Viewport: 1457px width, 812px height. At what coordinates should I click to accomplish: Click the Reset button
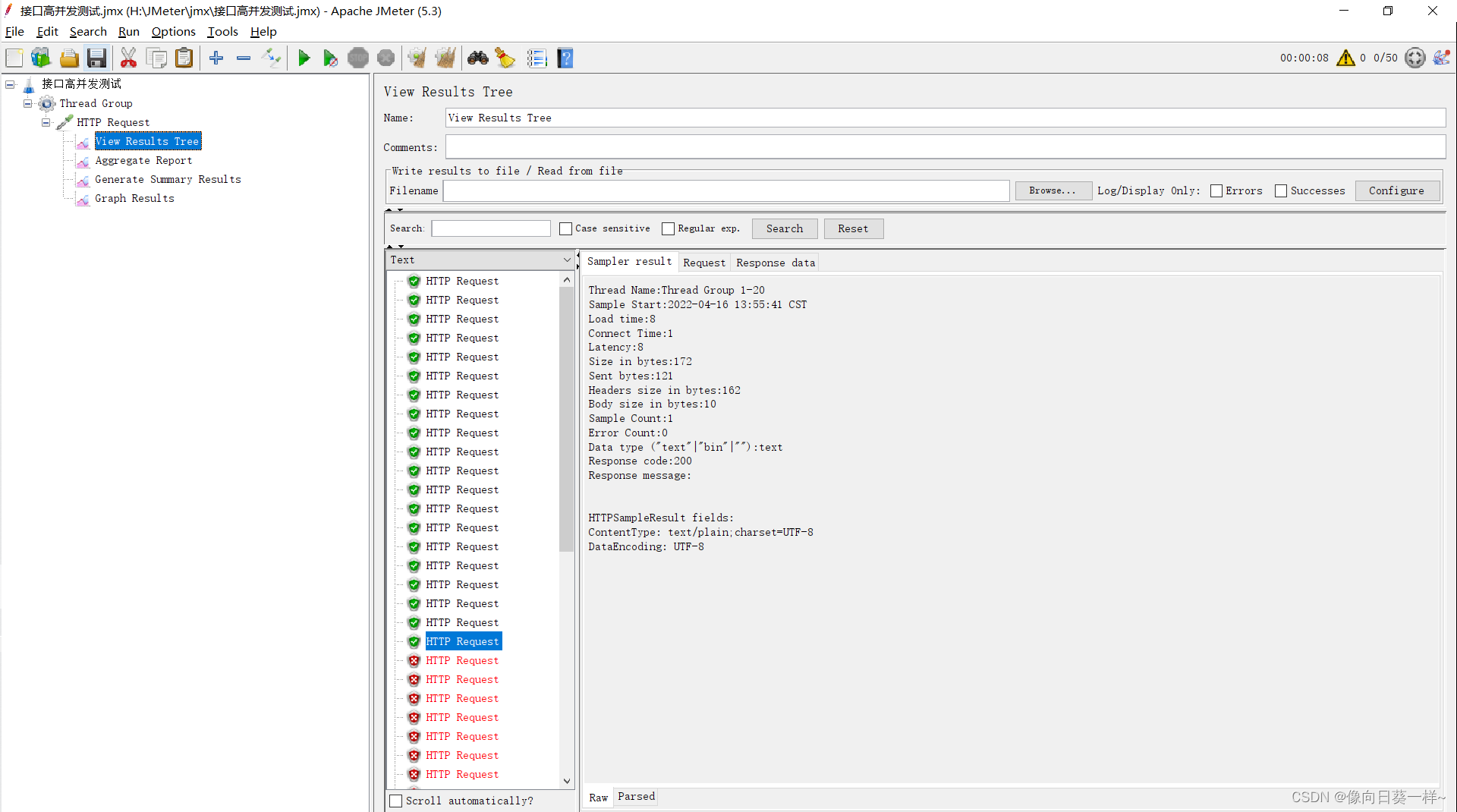(x=853, y=228)
